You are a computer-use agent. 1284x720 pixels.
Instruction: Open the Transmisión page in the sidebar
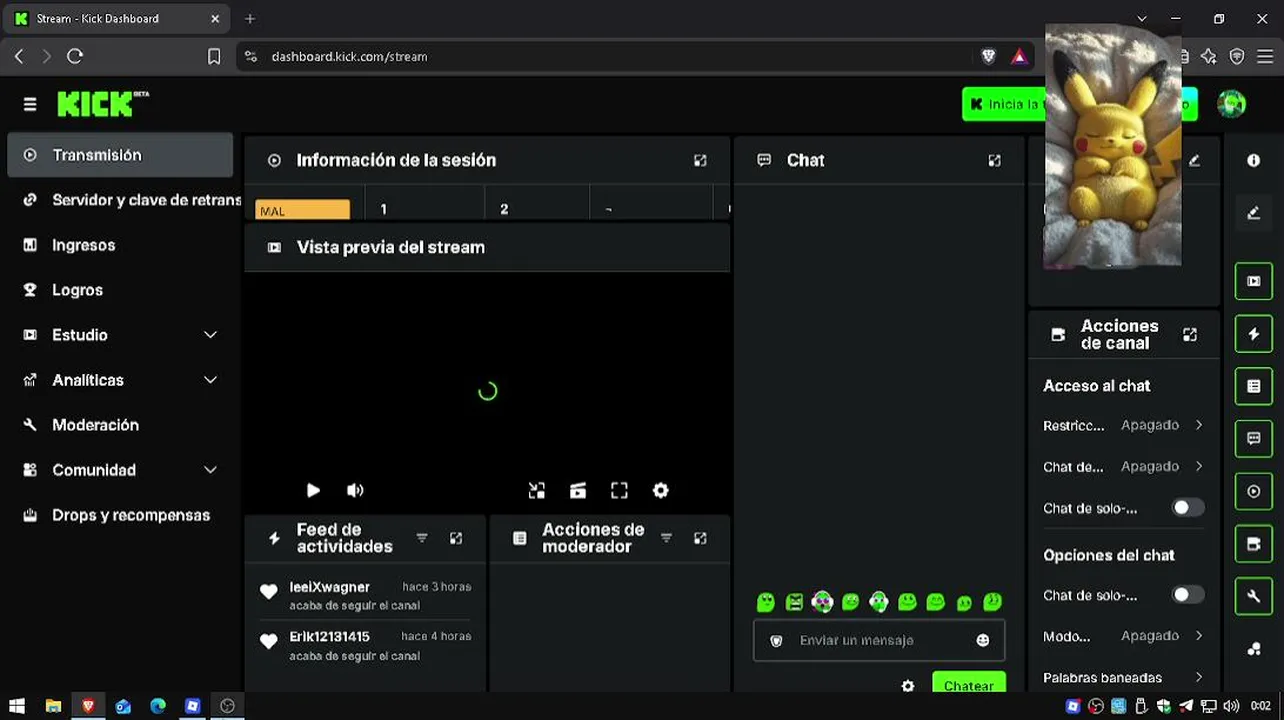click(x=120, y=155)
